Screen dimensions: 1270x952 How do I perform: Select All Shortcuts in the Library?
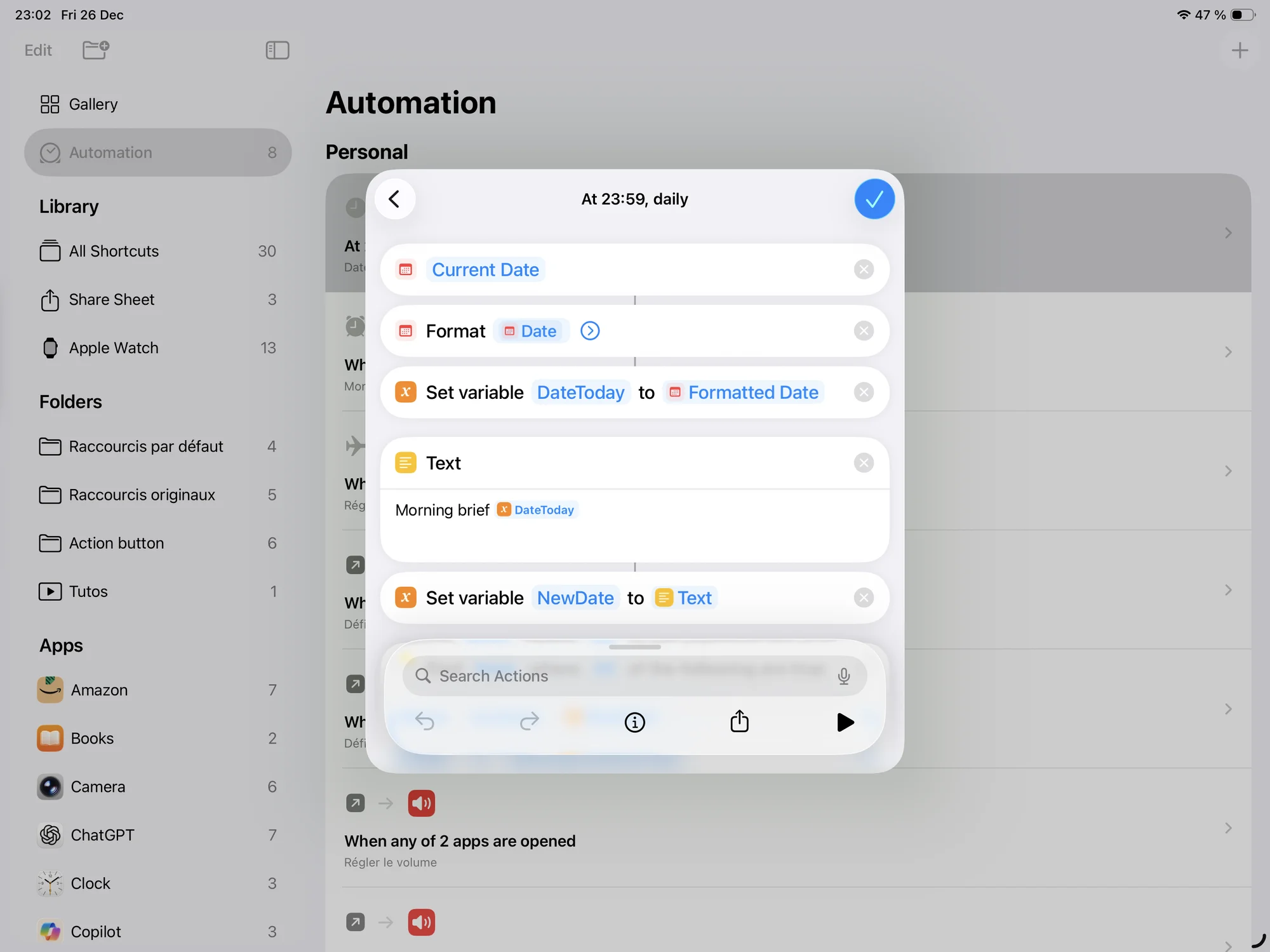(114, 251)
